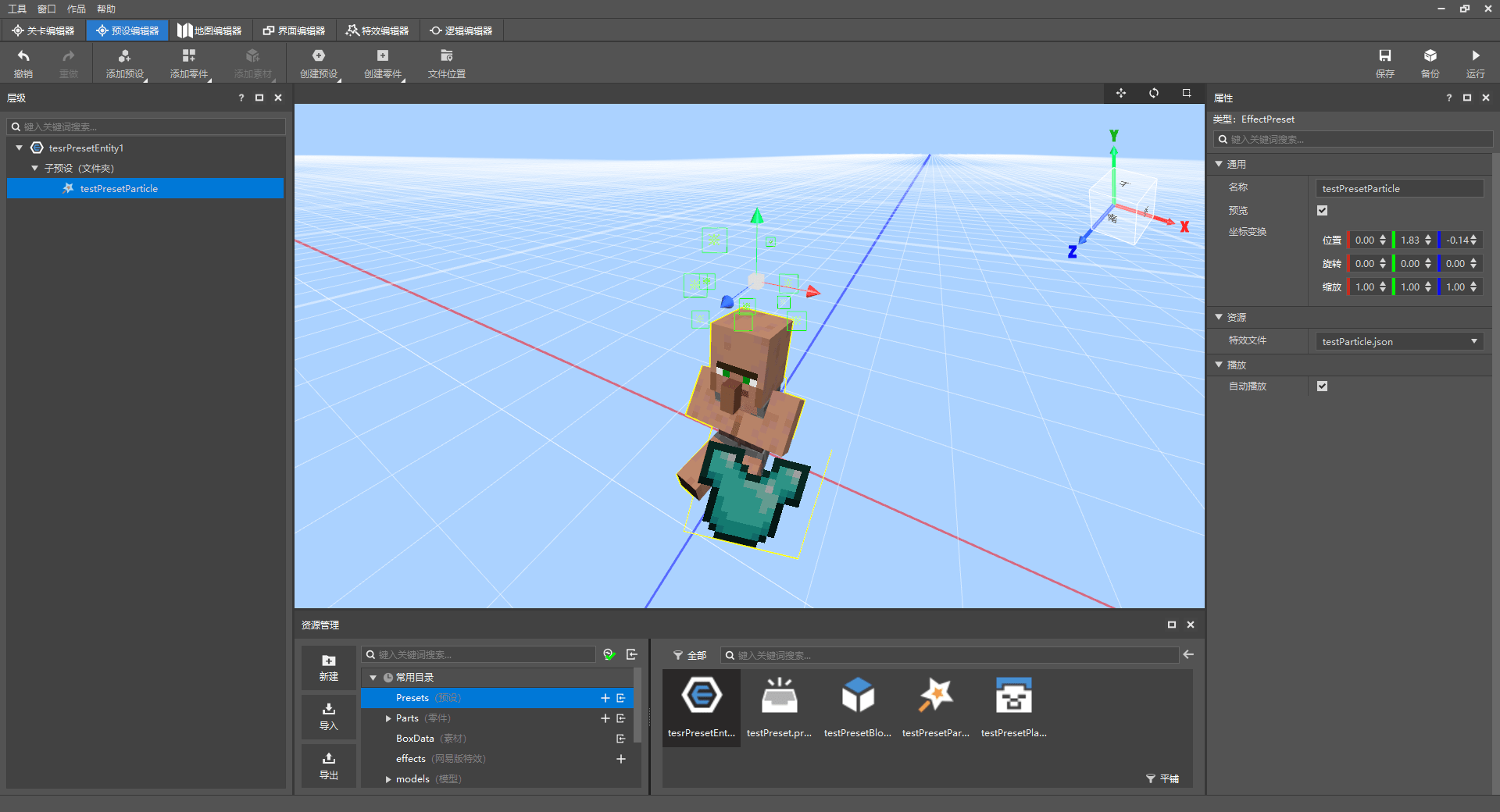Select testPresetPla... player thumbnail
This screenshot has height=812, width=1500.
pos(1014,707)
